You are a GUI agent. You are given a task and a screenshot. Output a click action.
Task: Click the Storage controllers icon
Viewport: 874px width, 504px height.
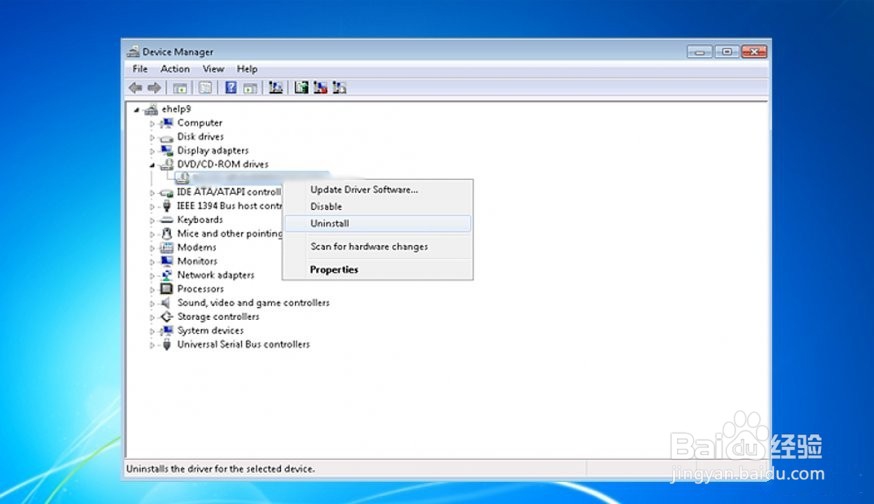166,317
